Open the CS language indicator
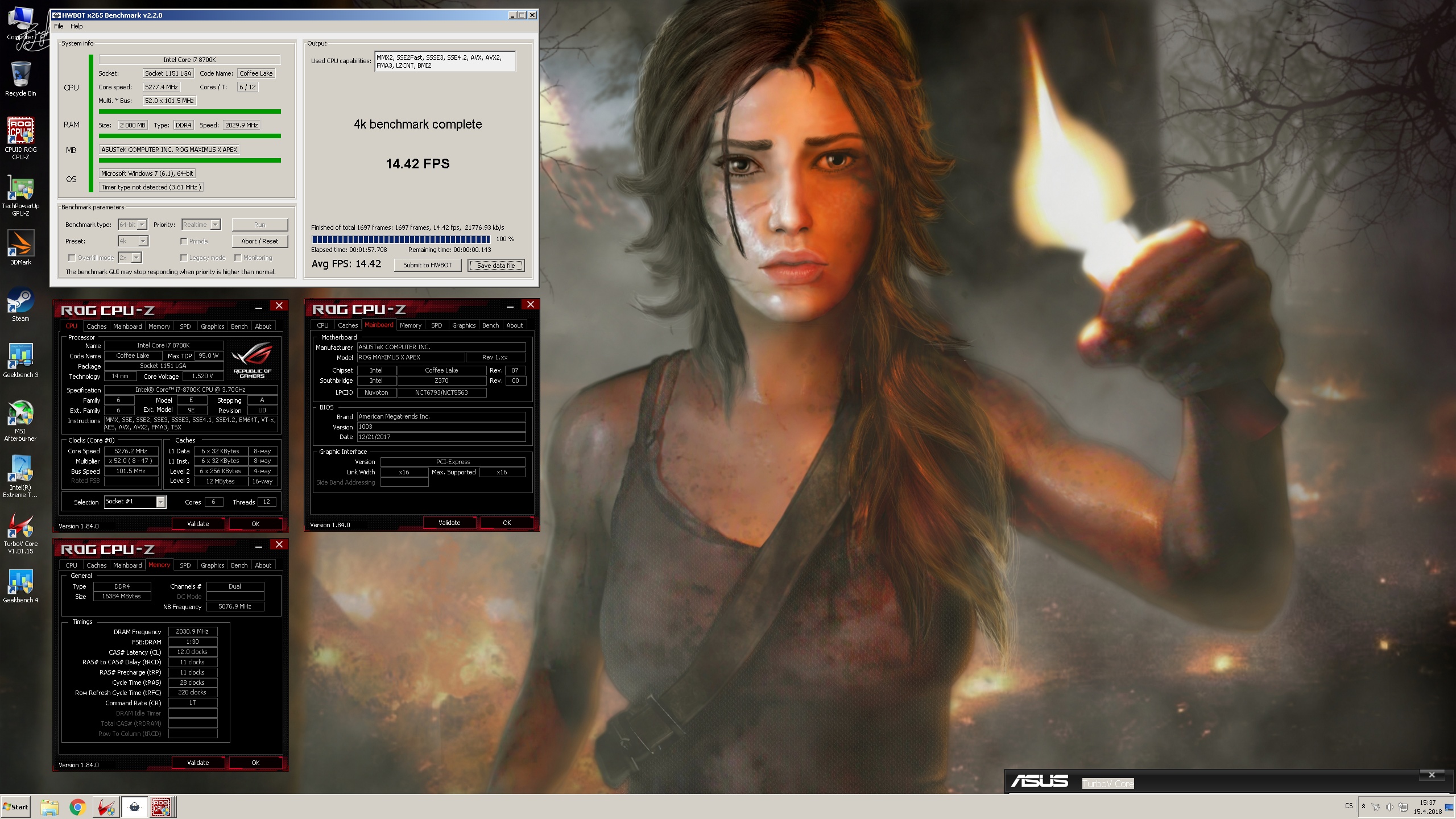Screen dimensions: 1456x819 (1349, 806)
